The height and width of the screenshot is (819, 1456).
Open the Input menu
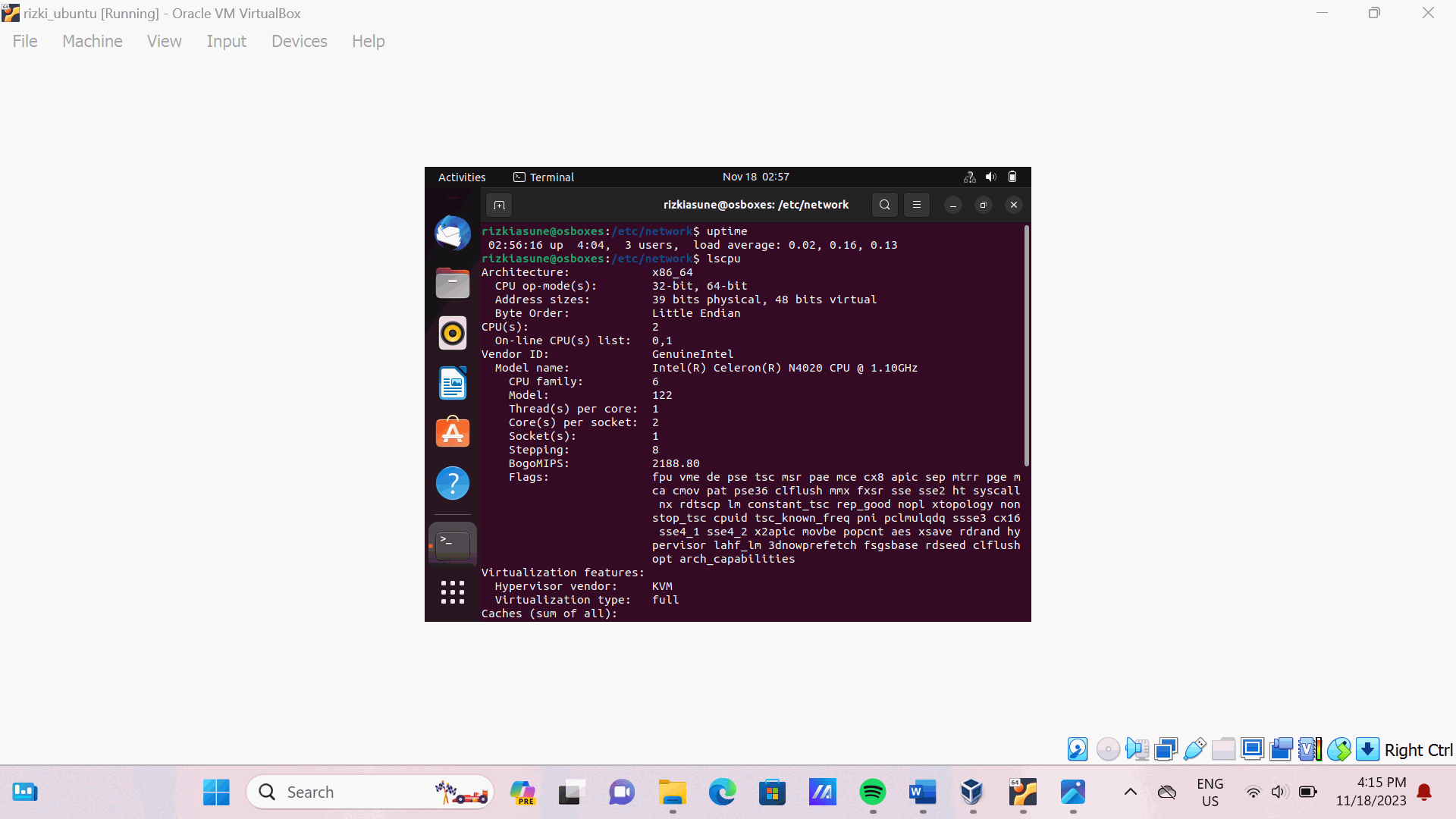click(227, 41)
